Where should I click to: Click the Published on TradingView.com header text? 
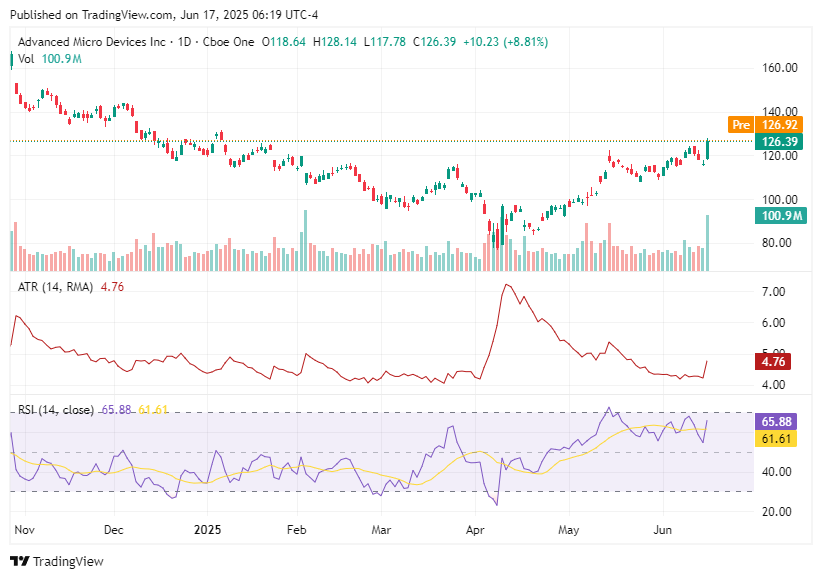pos(164,15)
